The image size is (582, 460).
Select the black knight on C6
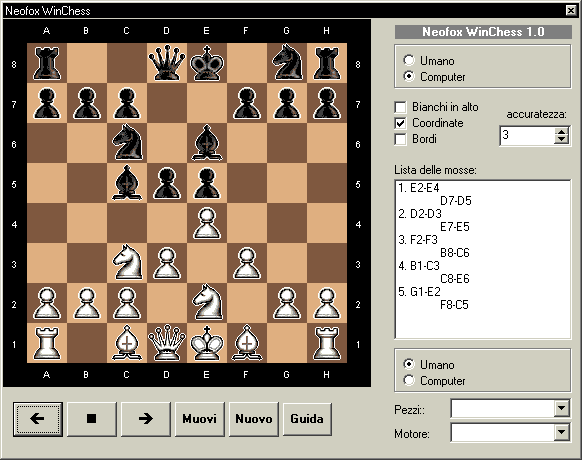[127, 143]
